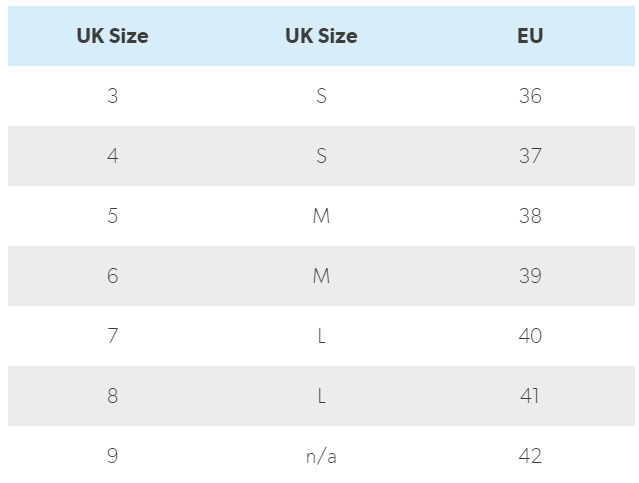The width and height of the screenshot is (639, 483).
Task: Click the EU 37 cell
Action: click(x=530, y=156)
